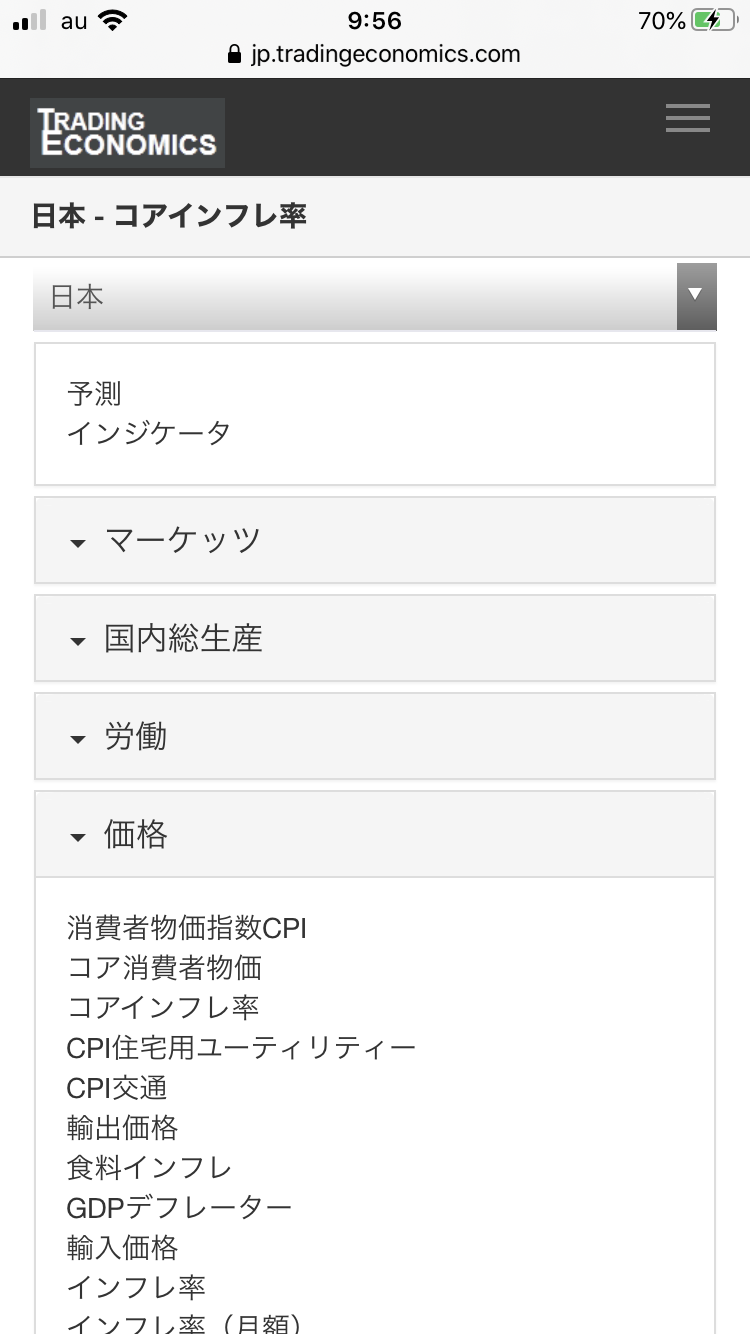Open the 日本 country dropdown

point(375,297)
